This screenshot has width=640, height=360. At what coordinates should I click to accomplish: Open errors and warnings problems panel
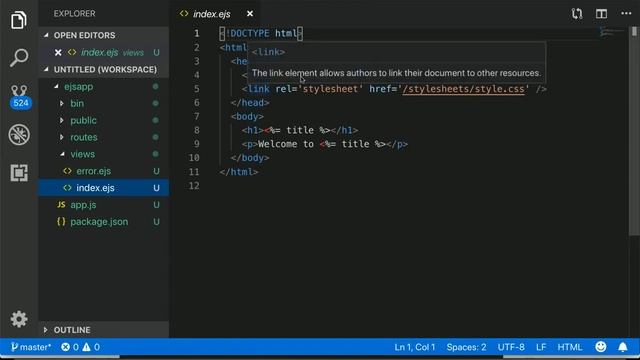[80, 347]
